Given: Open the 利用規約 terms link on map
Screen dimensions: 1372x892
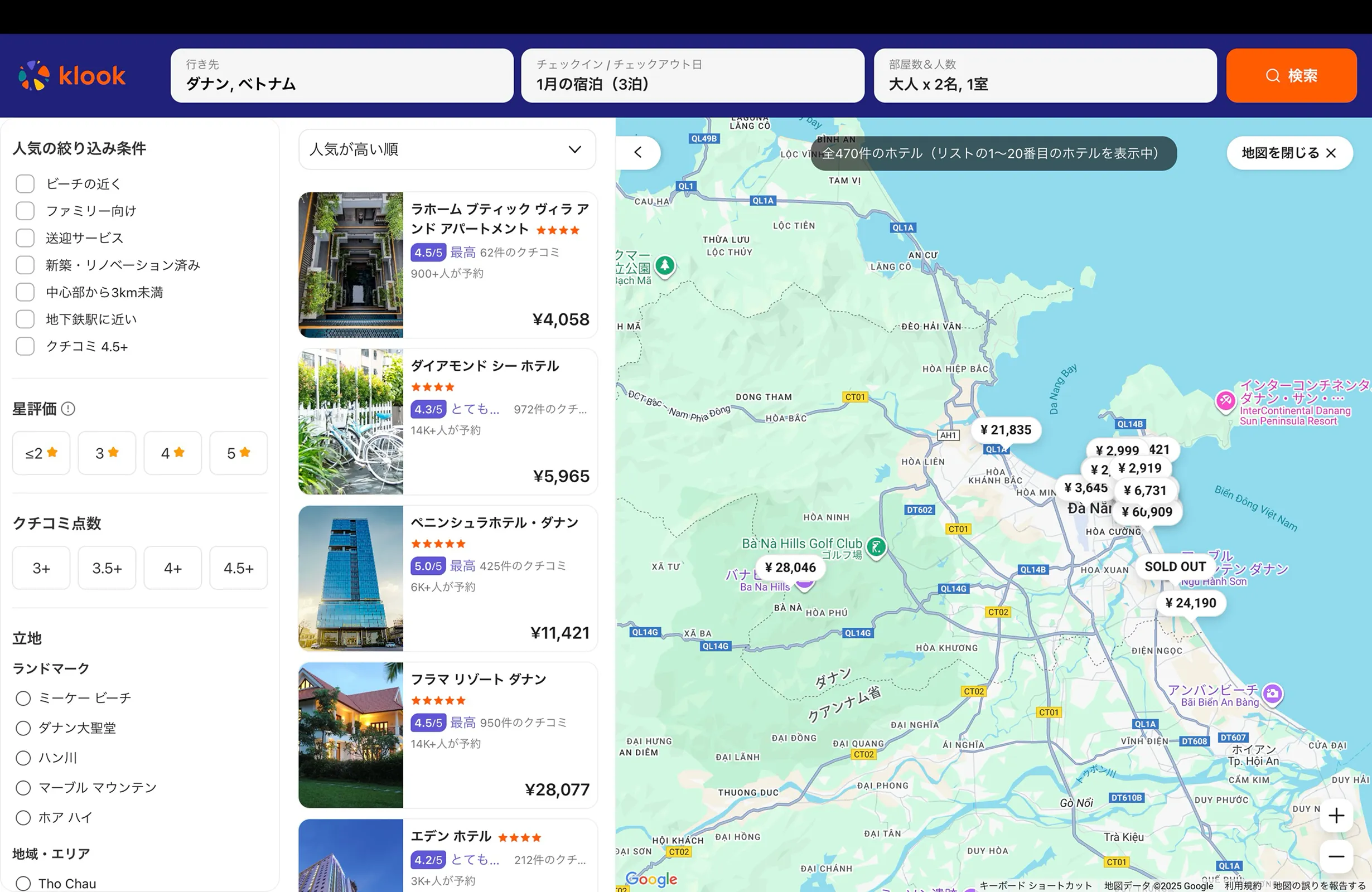Looking at the screenshot, I should [1243, 886].
